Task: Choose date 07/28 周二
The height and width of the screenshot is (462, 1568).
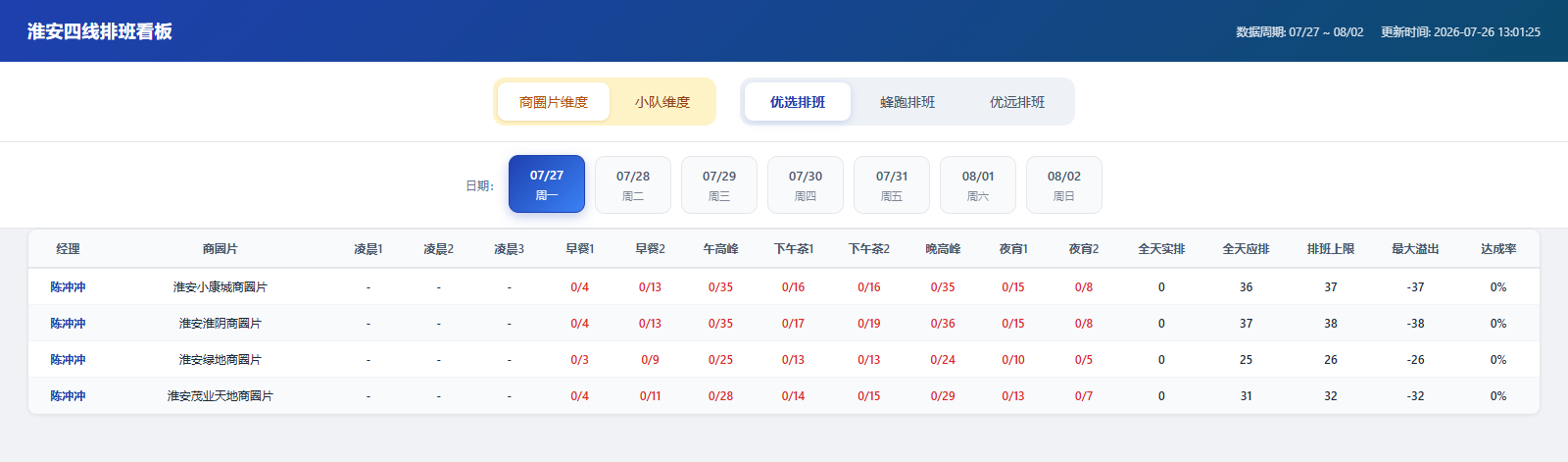Action: (633, 184)
